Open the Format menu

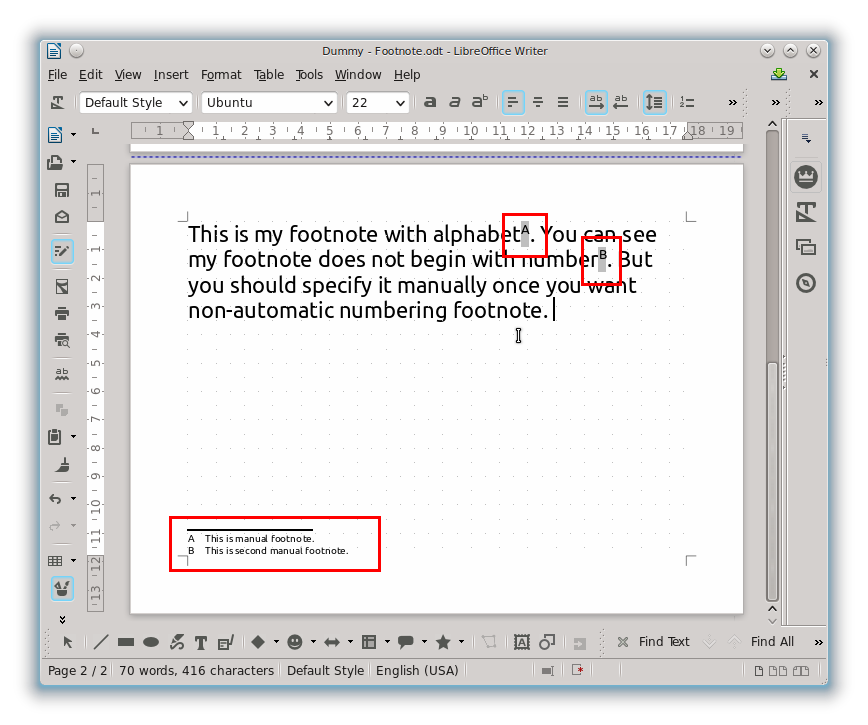[221, 74]
